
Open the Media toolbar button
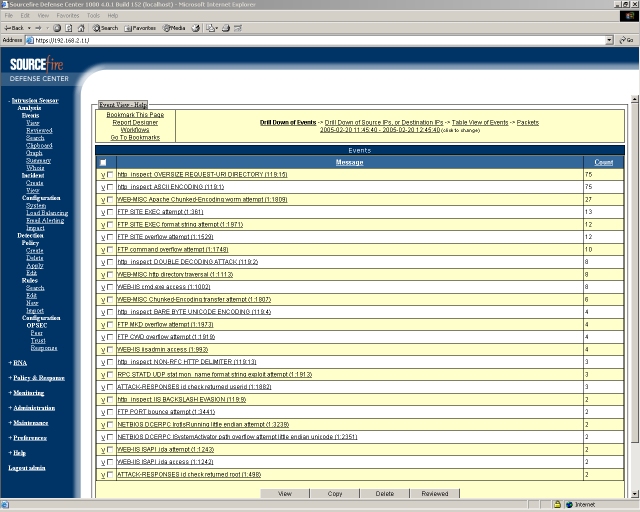click(x=174, y=28)
